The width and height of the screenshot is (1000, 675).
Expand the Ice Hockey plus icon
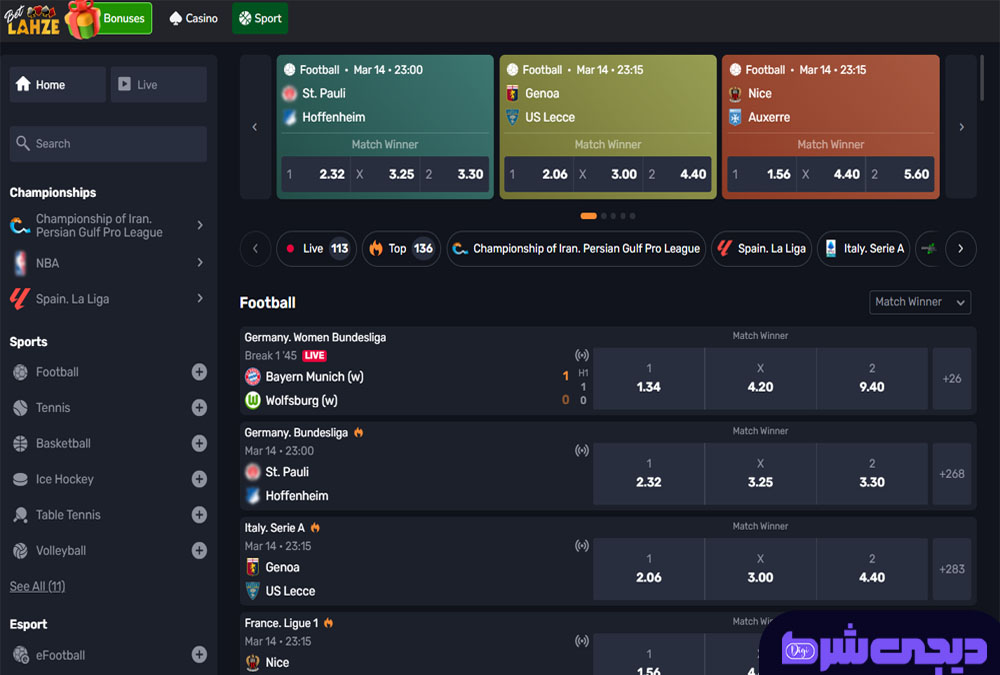pos(199,479)
